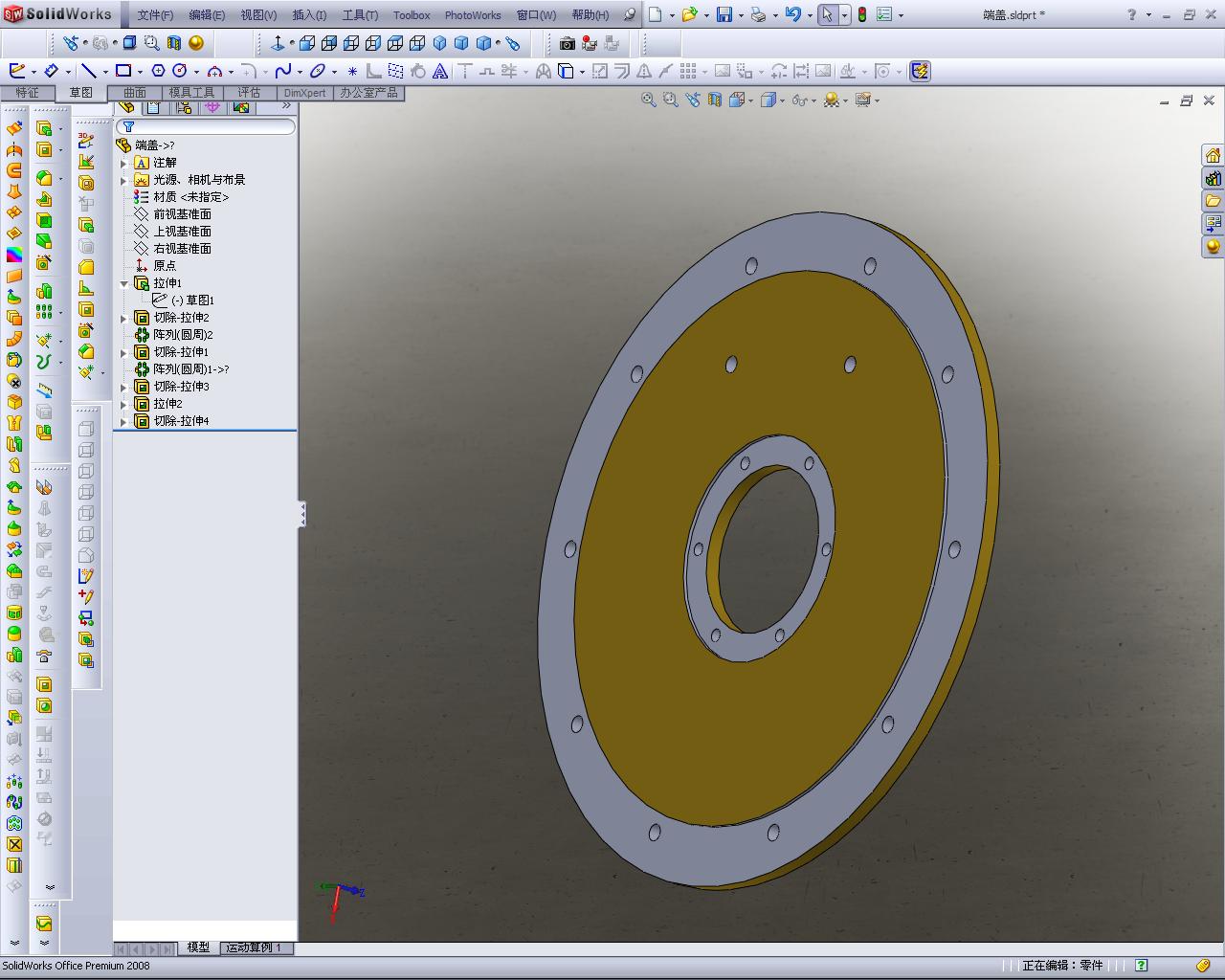Switch to the 特征 features tab
Image resolution: width=1225 pixels, height=980 pixels.
pyautogui.click(x=27, y=93)
